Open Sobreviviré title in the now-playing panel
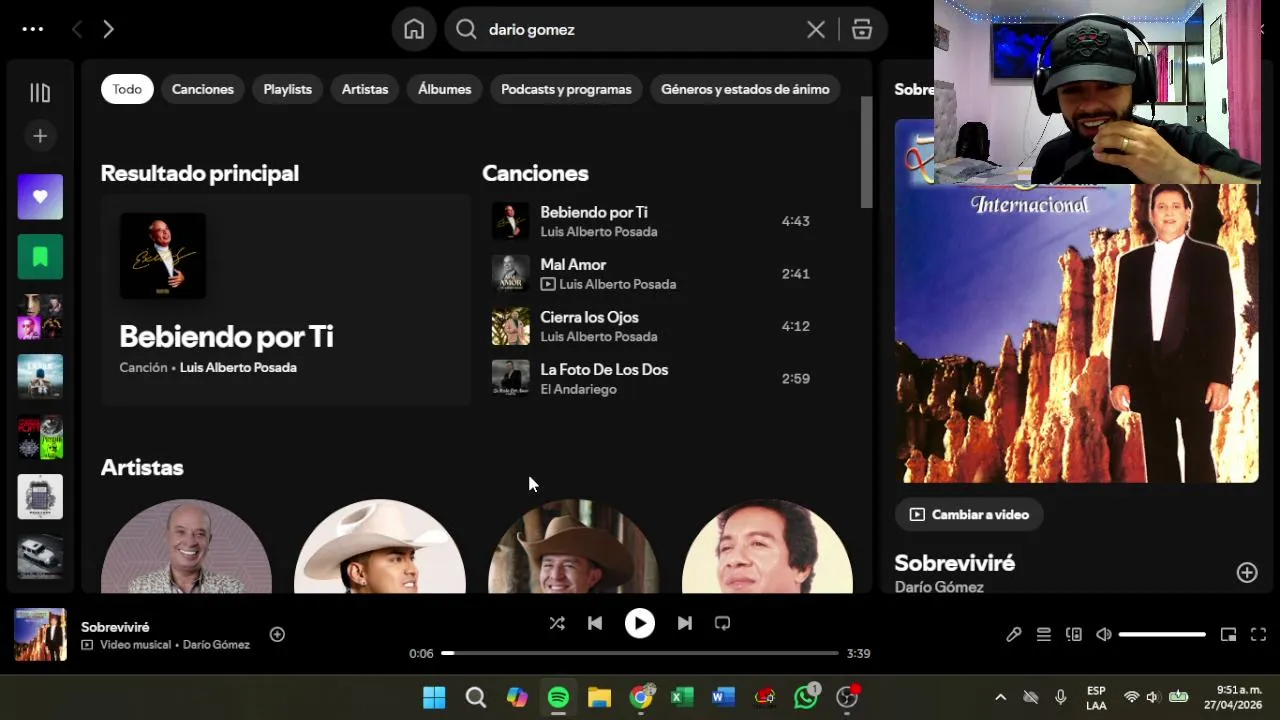The image size is (1280, 720). [954, 563]
